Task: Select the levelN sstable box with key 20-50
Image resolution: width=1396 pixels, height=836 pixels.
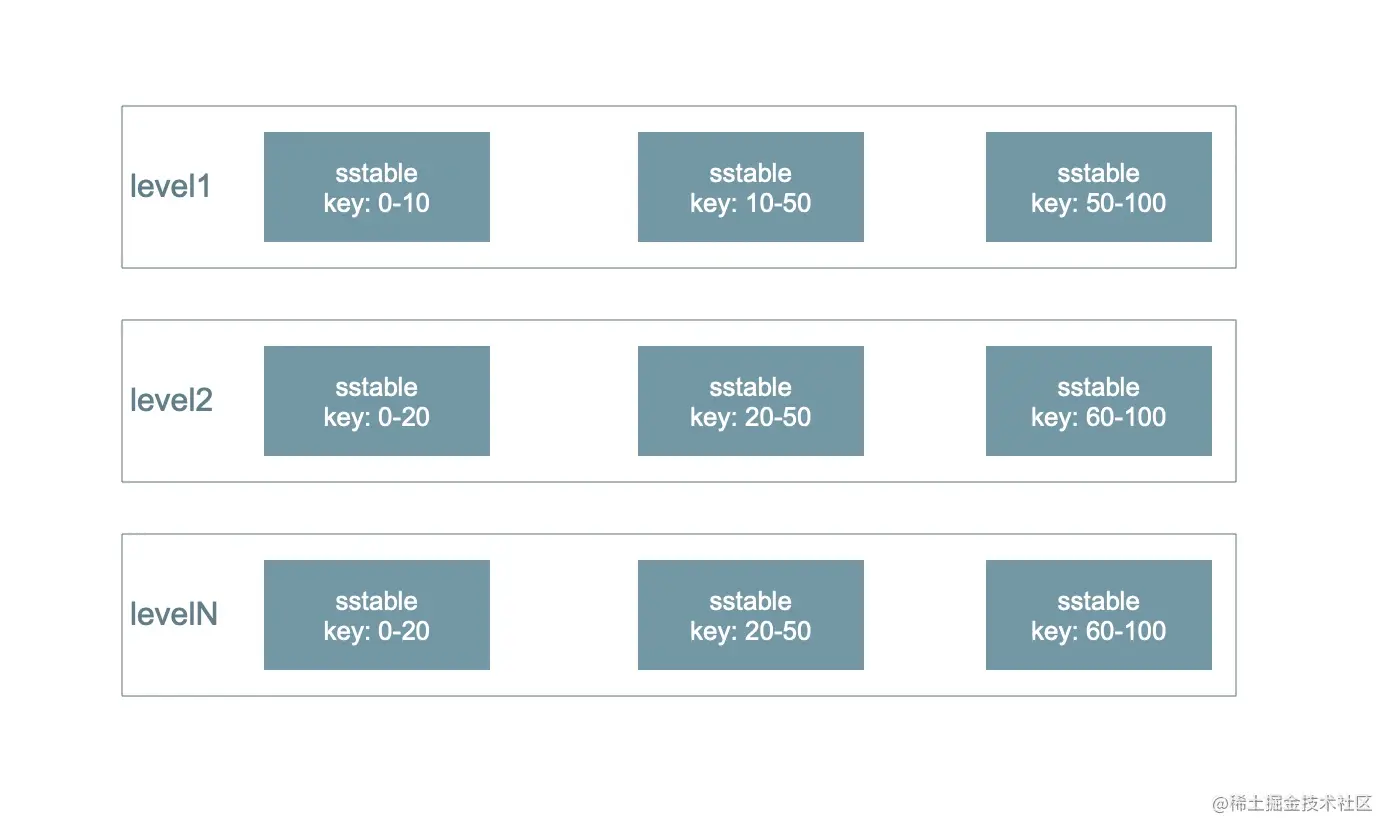Action: (x=751, y=615)
